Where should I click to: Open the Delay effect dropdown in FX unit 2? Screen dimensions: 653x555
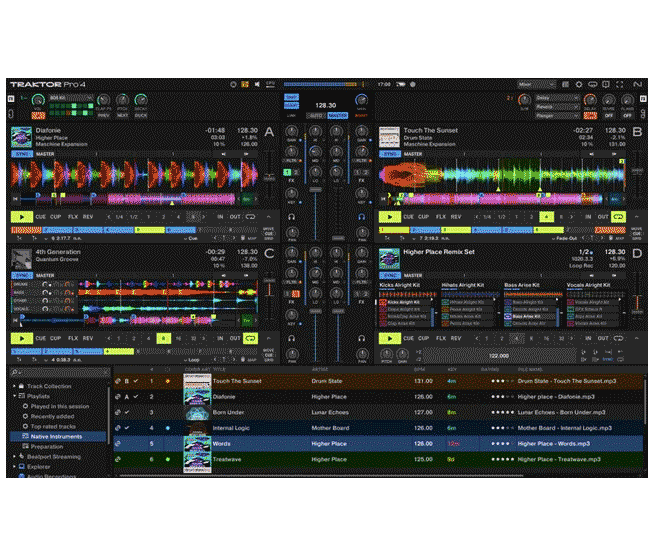click(557, 98)
